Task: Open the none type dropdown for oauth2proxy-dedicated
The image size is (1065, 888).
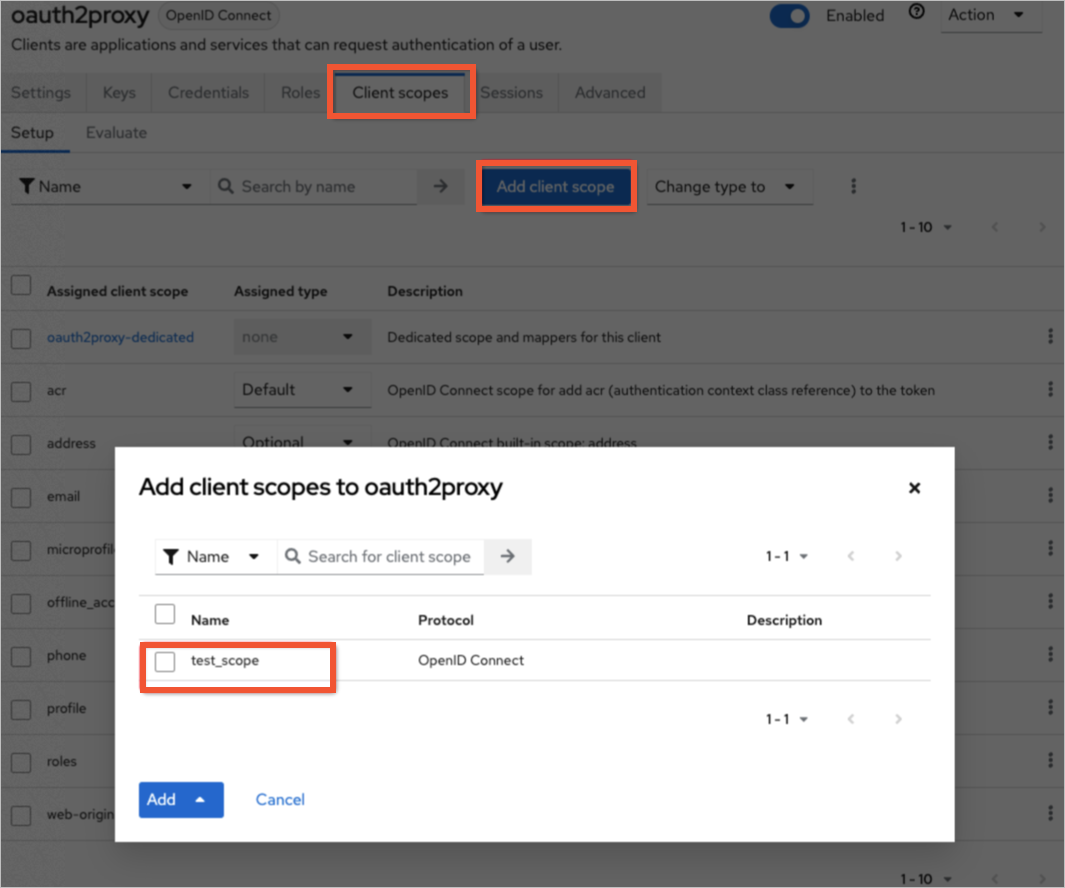Action: coord(302,337)
